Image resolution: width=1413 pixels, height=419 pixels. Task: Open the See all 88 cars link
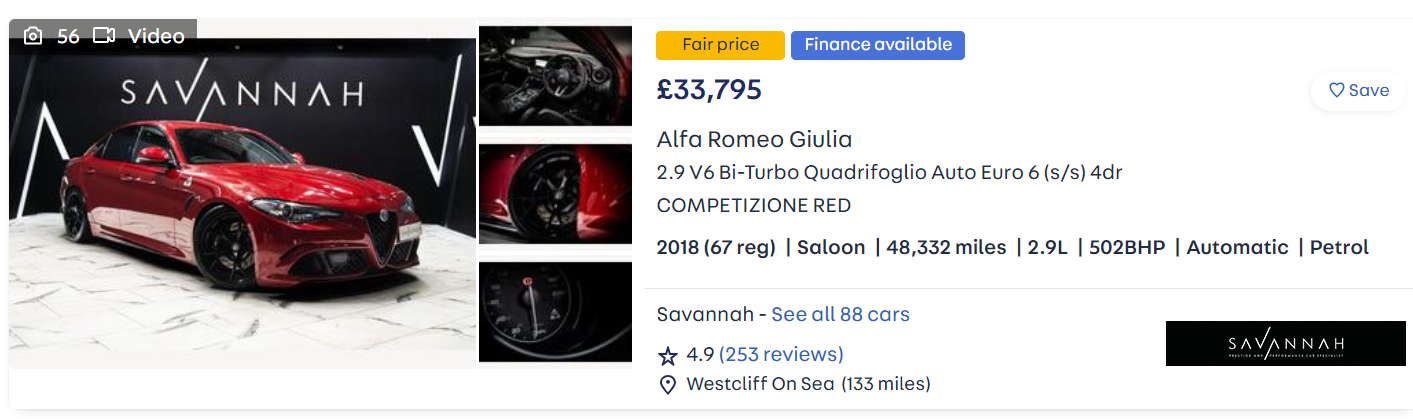(x=840, y=314)
